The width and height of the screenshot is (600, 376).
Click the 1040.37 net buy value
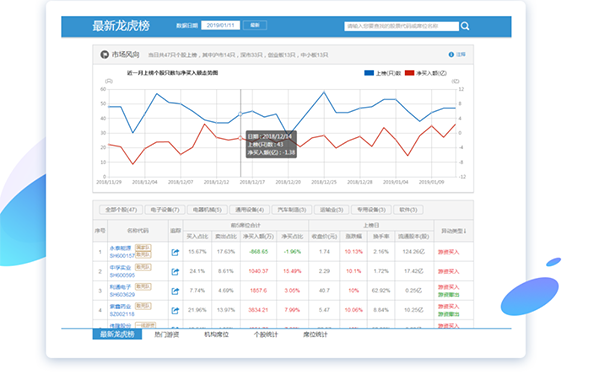[x=258, y=271]
